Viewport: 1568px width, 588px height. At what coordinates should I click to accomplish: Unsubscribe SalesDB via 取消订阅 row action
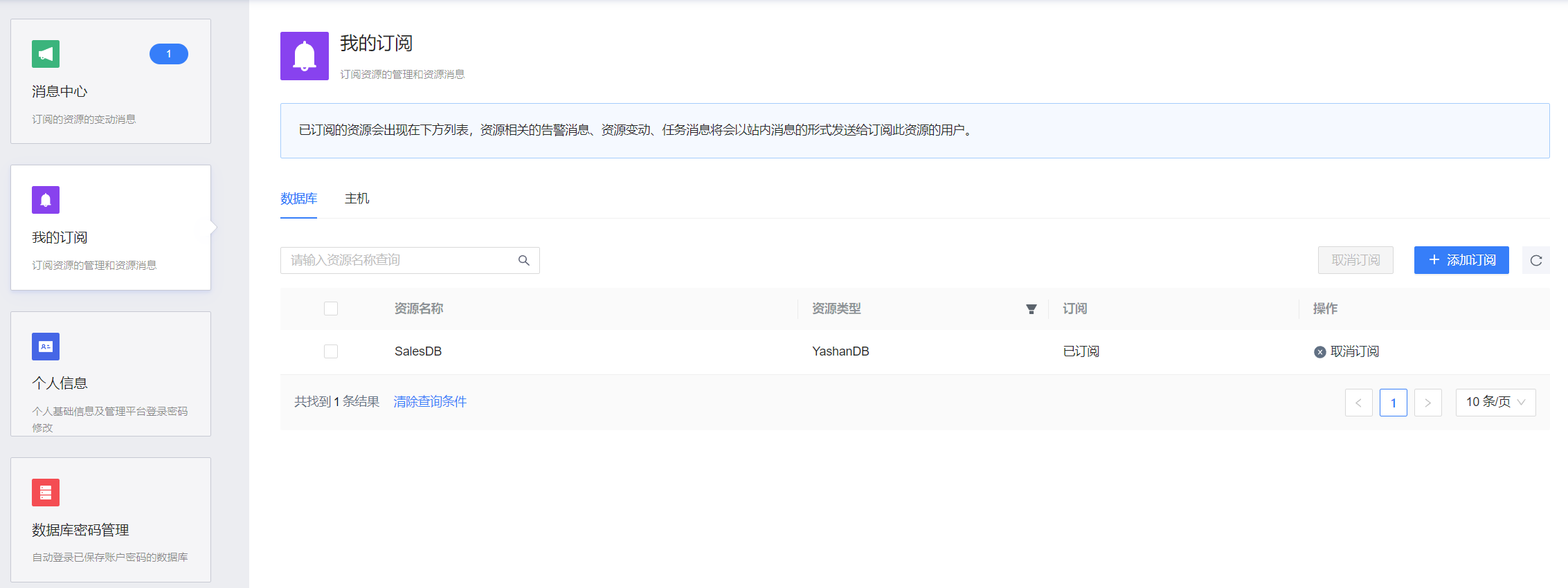[x=1346, y=351]
